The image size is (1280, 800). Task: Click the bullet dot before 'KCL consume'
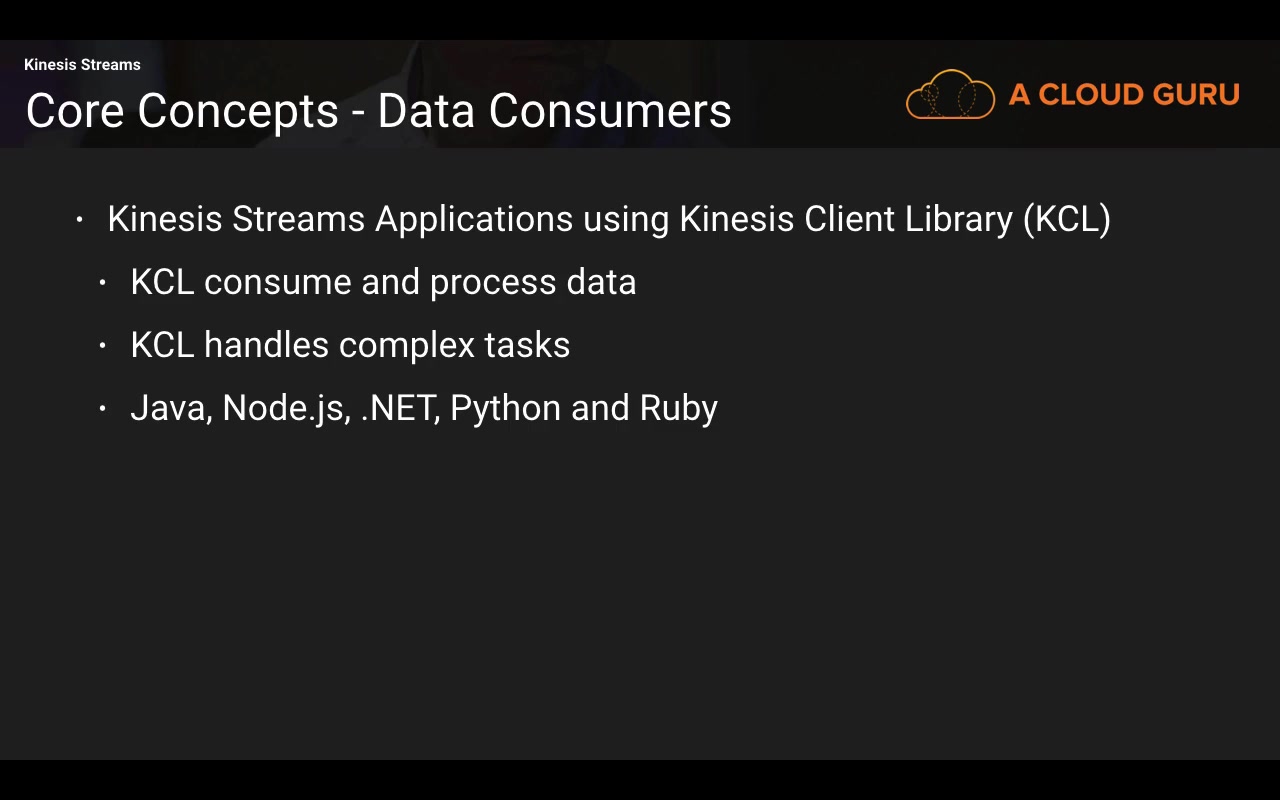[103, 283]
